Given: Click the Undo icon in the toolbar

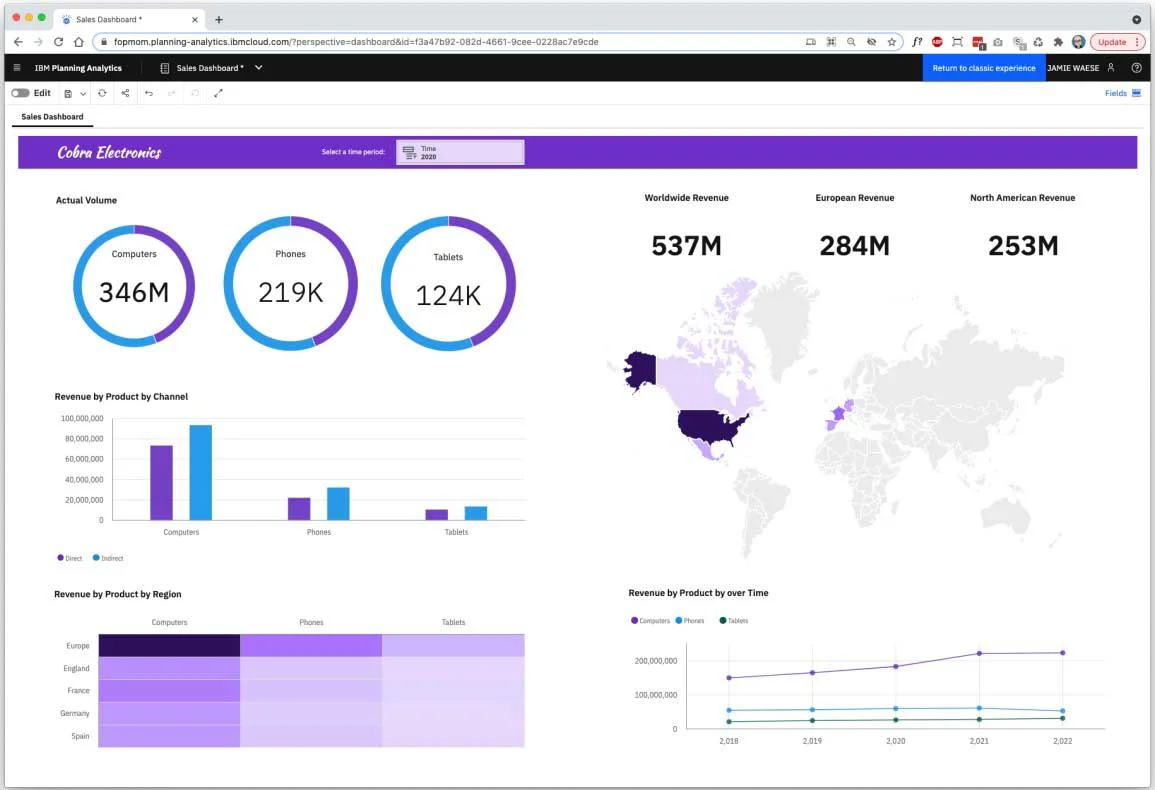Looking at the screenshot, I should (150, 92).
